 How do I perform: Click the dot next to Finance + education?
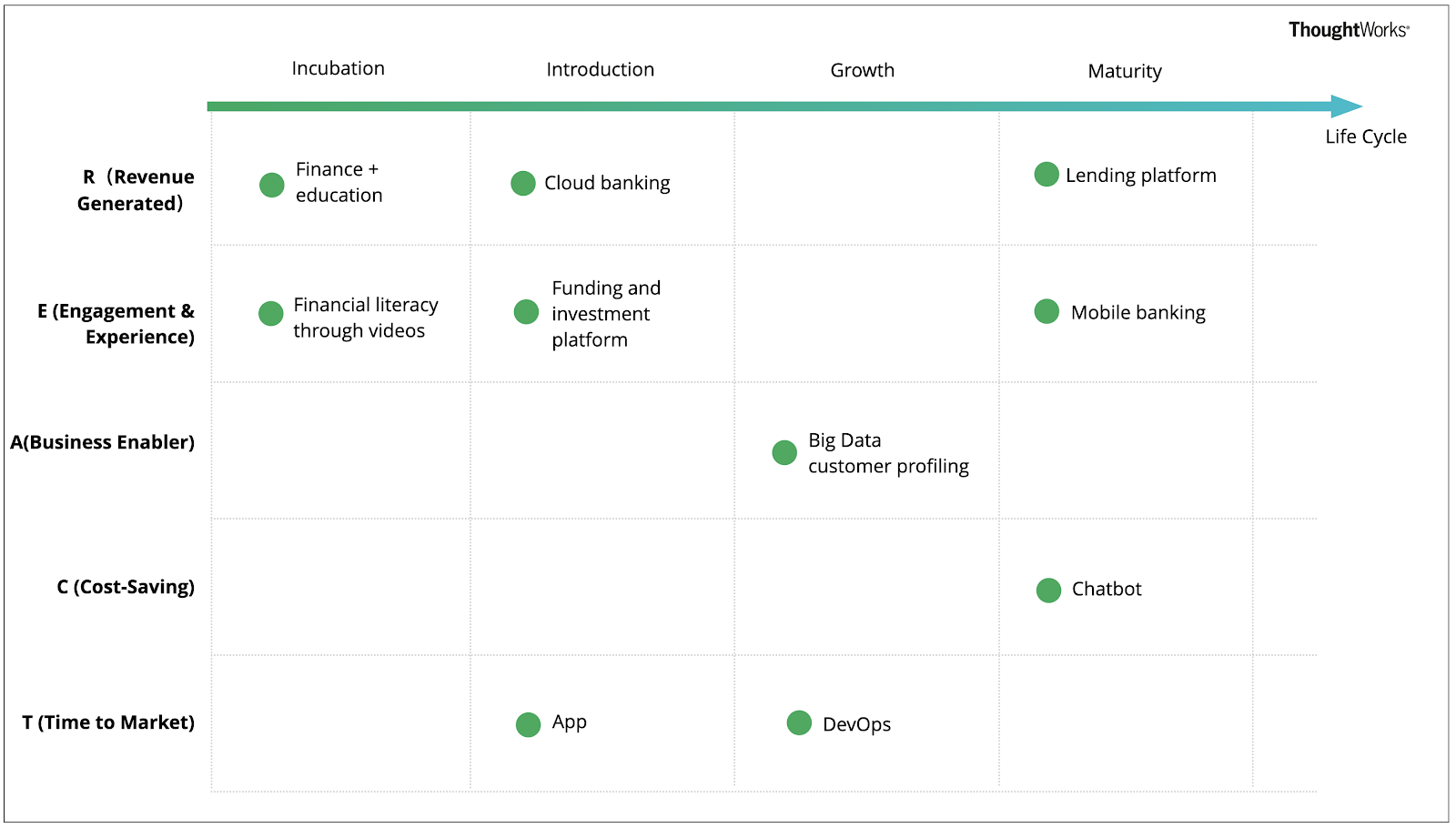(x=272, y=185)
